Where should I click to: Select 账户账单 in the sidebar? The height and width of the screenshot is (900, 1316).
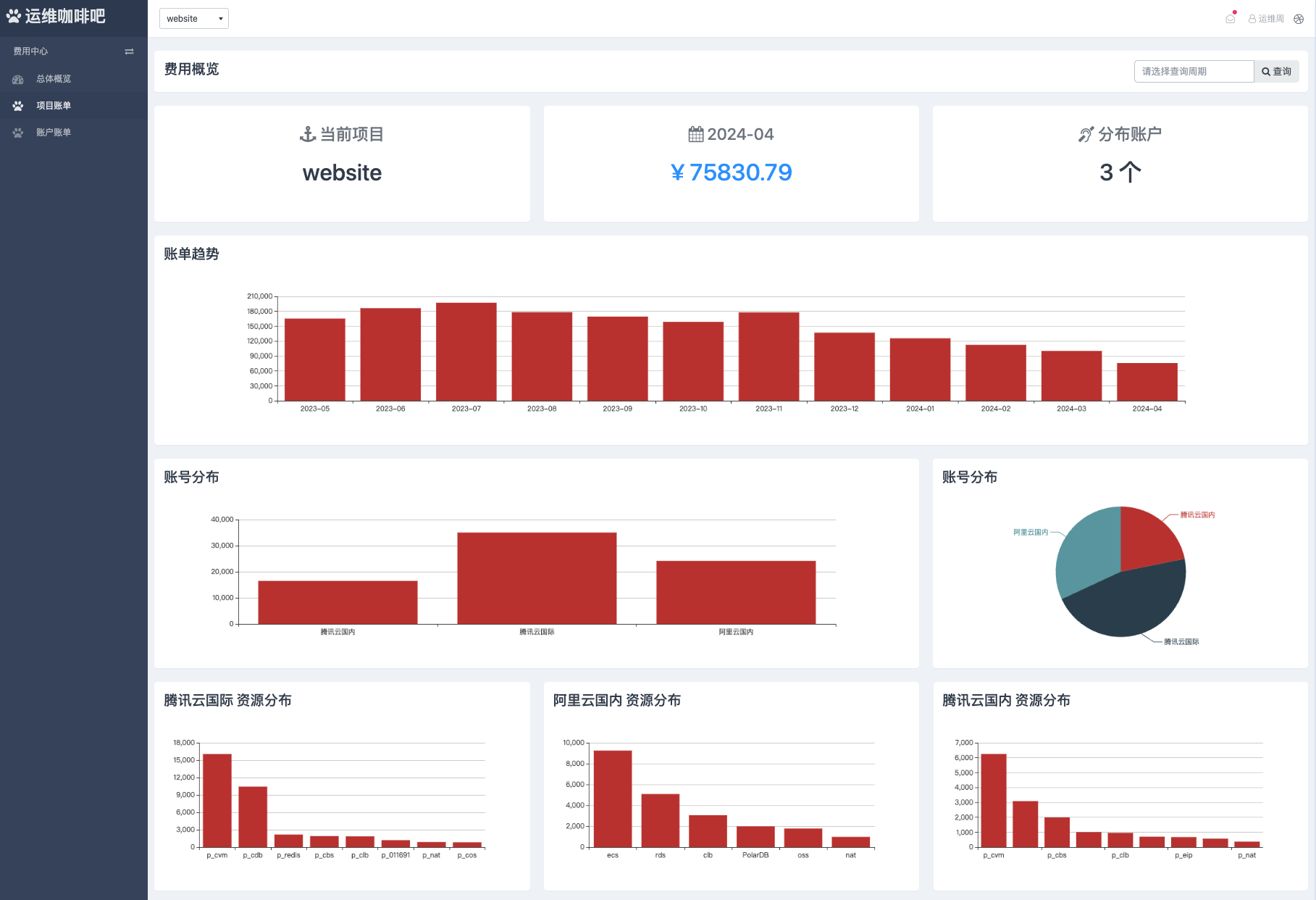pos(54,133)
